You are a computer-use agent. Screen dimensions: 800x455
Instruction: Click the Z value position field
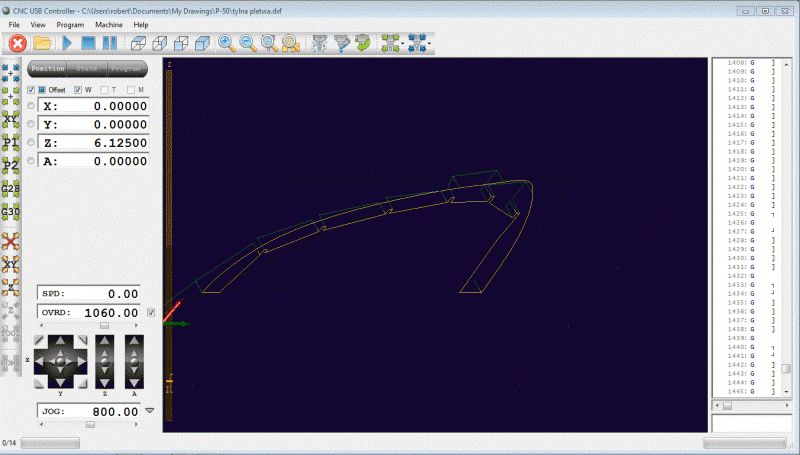click(95, 143)
